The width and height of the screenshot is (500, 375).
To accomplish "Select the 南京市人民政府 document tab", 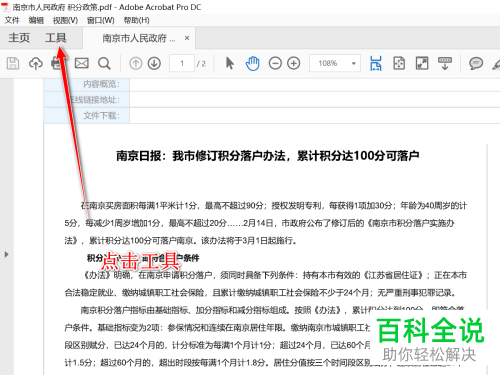I will click(138, 38).
